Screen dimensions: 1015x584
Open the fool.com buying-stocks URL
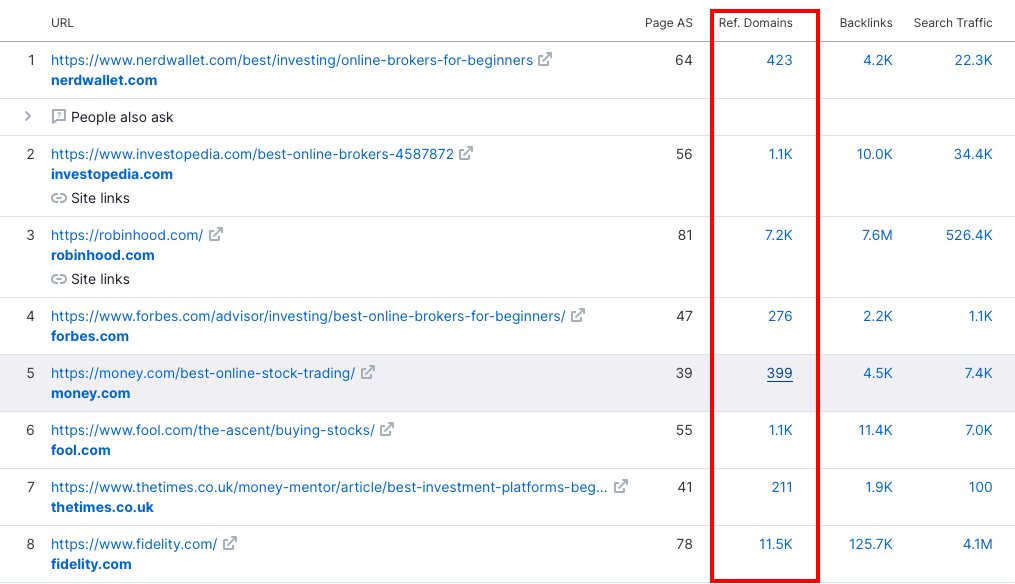[x=213, y=430]
